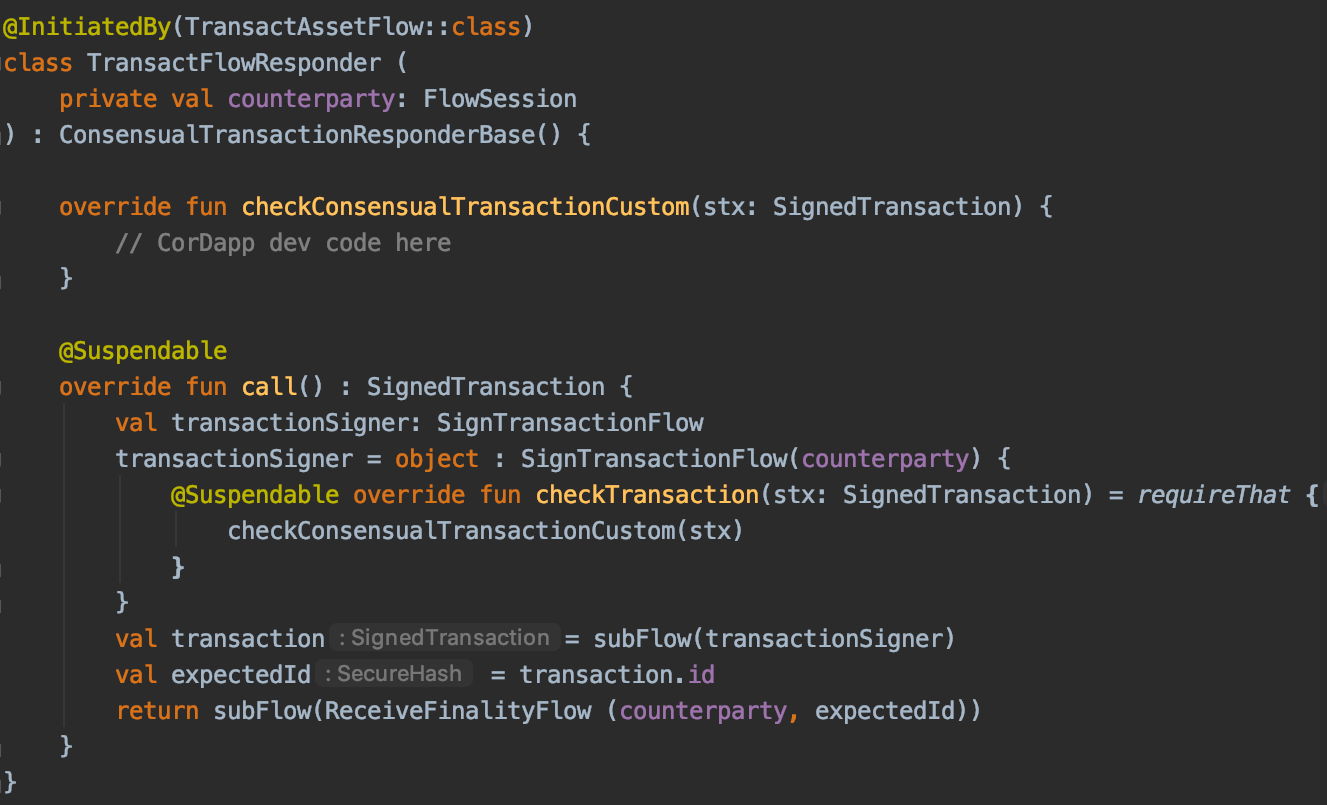1327x805 pixels.
Task: Click the object keyword in the assignment
Action: coord(437,459)
